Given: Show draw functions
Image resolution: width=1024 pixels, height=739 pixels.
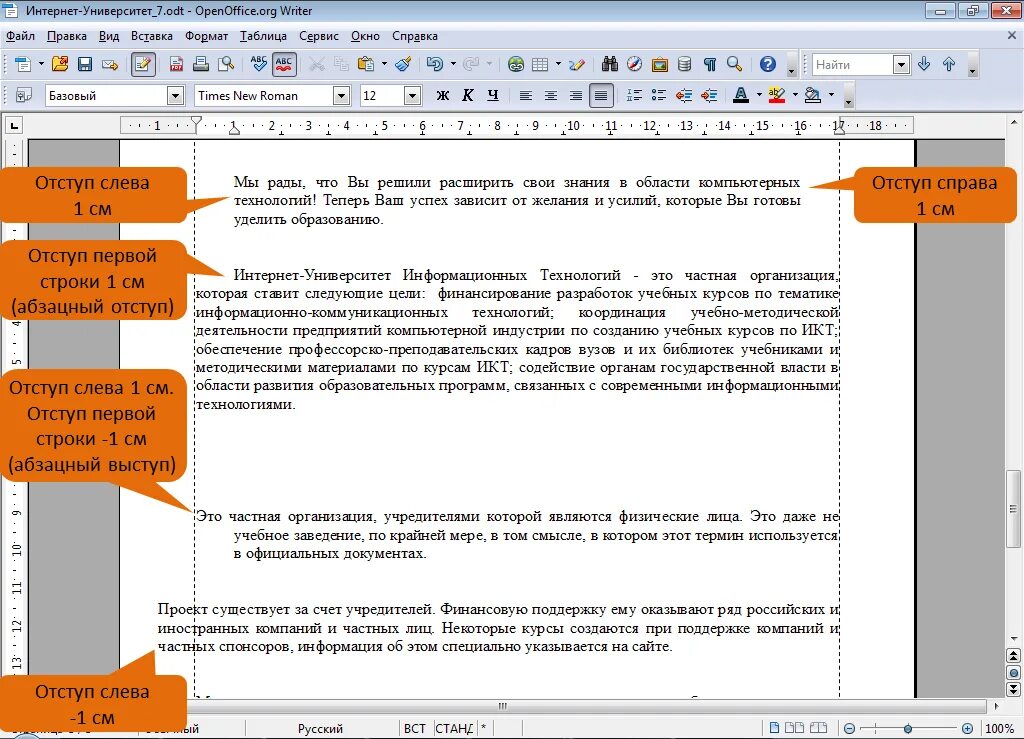Looking at the screenshot, I should pos(577,64).
